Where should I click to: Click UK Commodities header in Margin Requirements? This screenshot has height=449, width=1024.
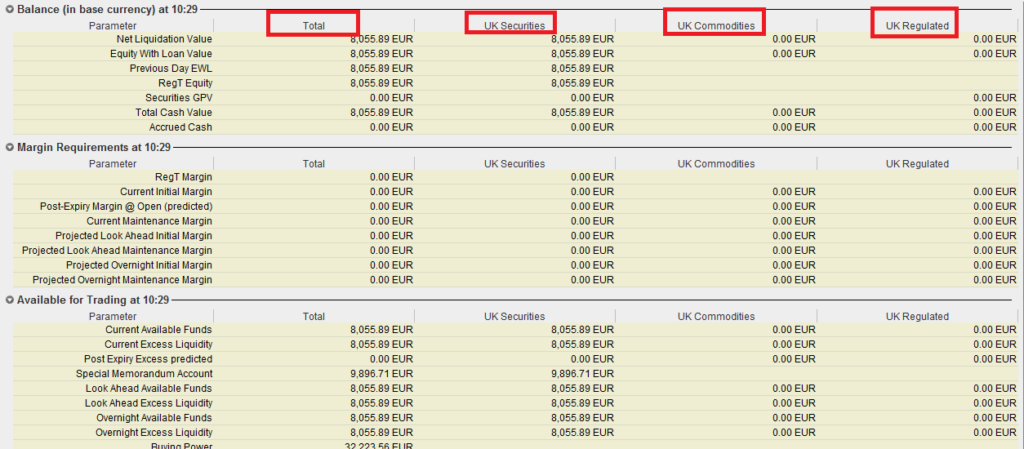716,164
